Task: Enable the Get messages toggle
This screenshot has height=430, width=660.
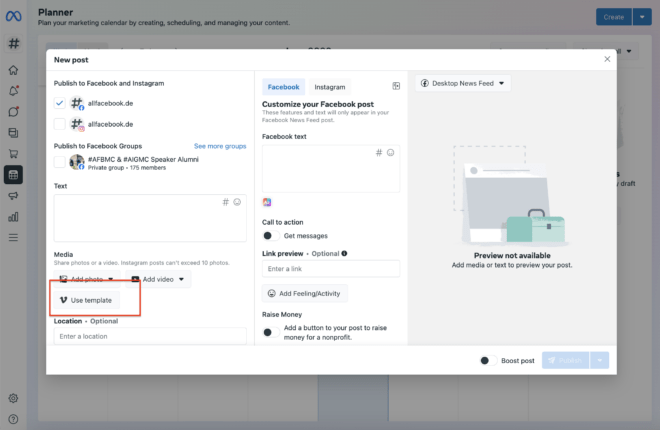Action: [x=271, y=236]
